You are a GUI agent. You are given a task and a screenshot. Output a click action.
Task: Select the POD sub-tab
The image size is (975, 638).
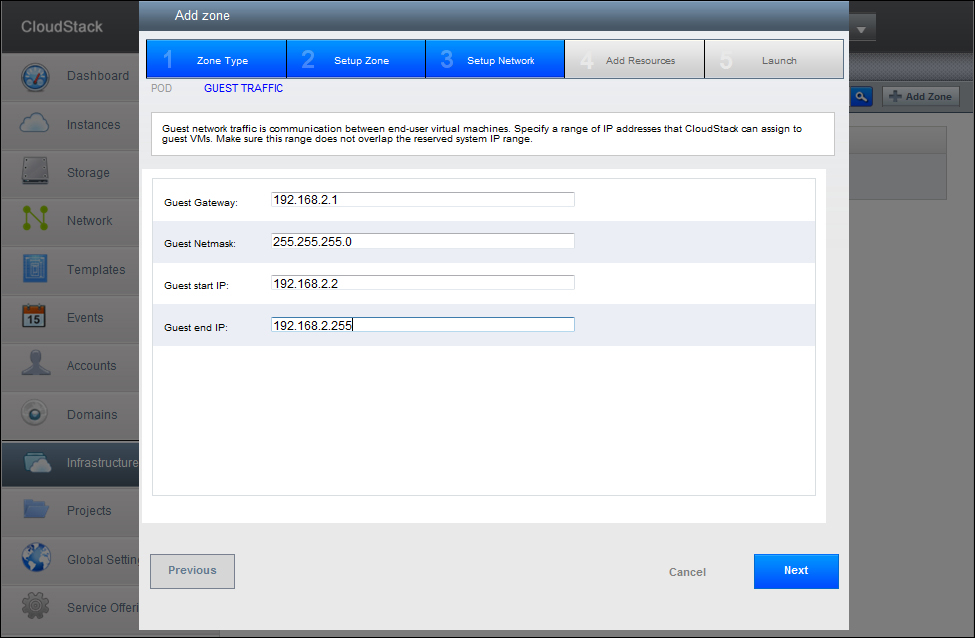pyautogui.click(x=161, y=88)
